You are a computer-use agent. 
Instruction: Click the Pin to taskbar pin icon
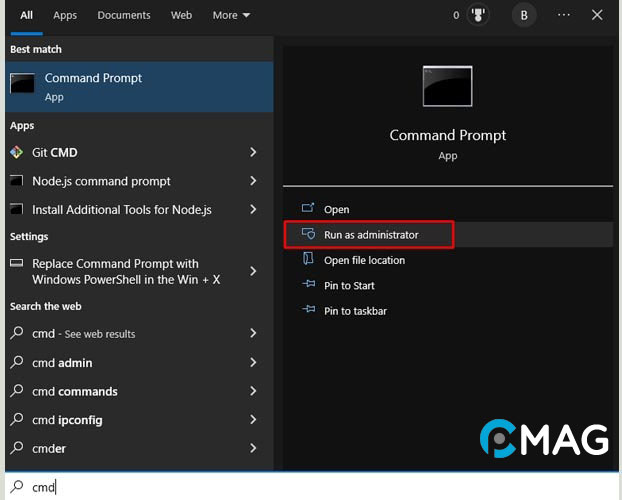click(309, 311)
